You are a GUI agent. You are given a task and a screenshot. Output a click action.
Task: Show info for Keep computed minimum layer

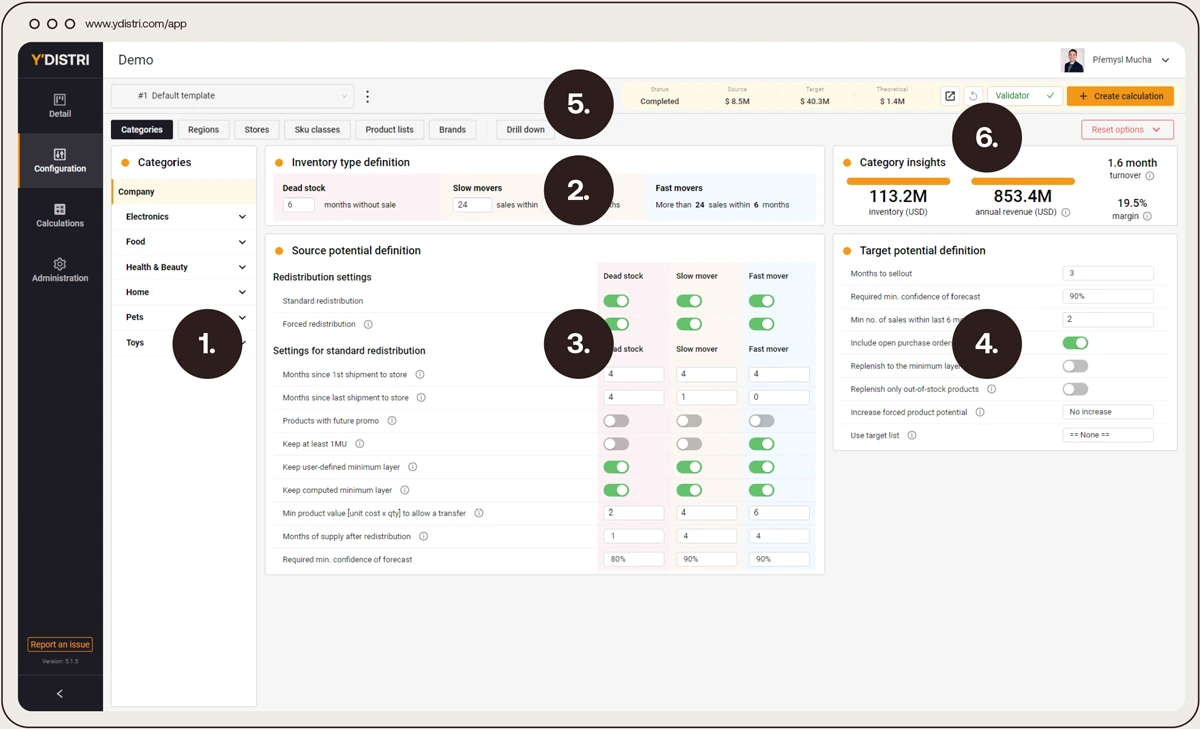click(x=405, y=490)
